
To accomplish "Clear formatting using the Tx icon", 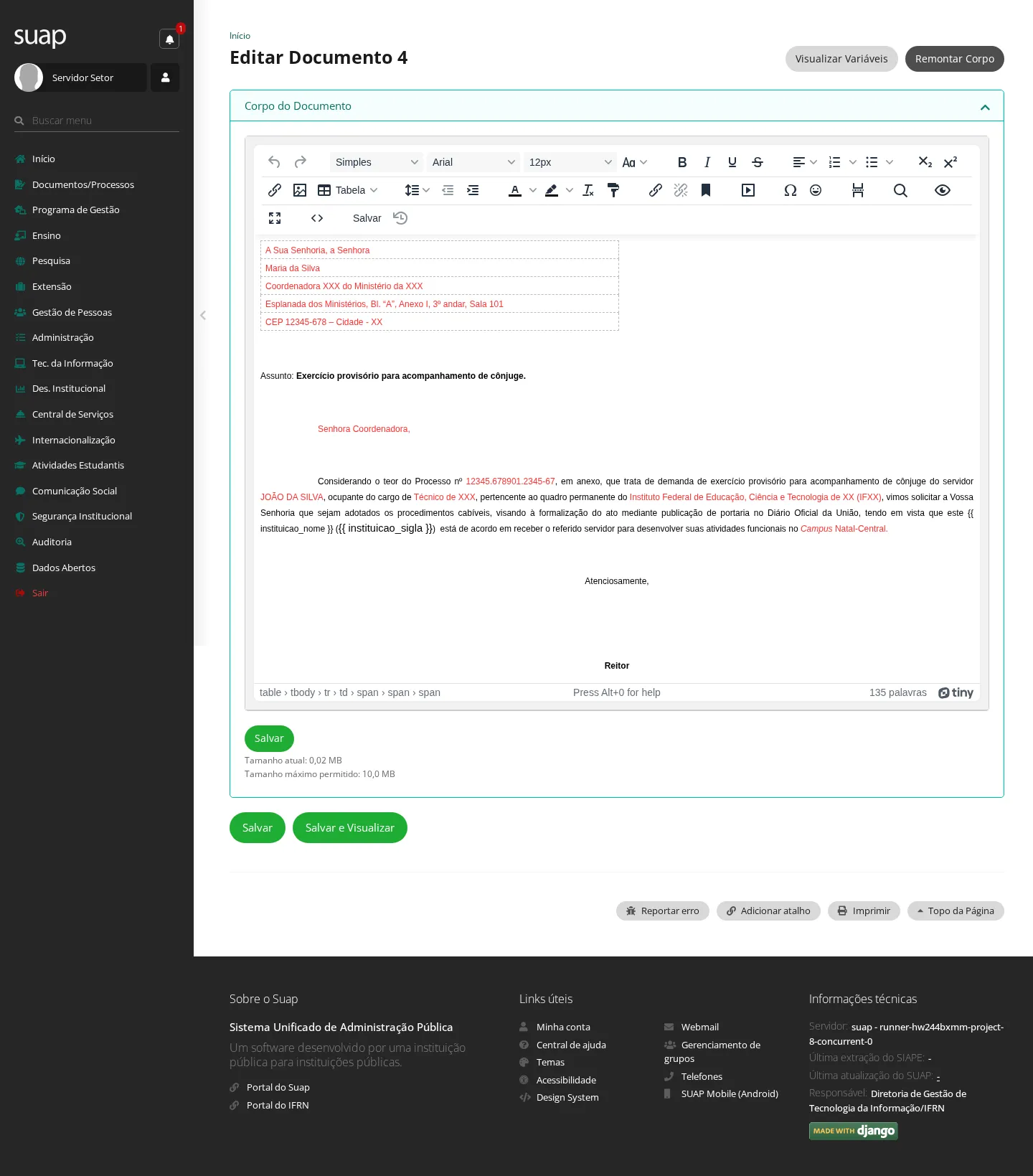I will [x=588, y=190].
